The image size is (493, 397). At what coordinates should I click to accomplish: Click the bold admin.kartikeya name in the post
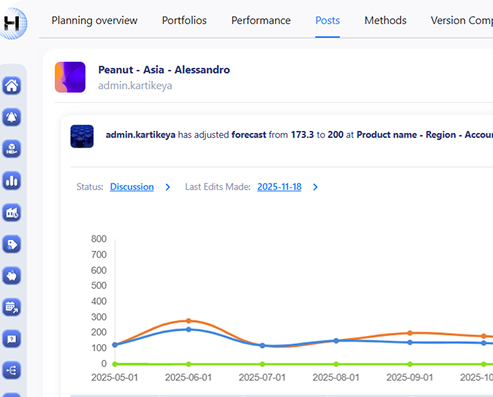point(140,135)
